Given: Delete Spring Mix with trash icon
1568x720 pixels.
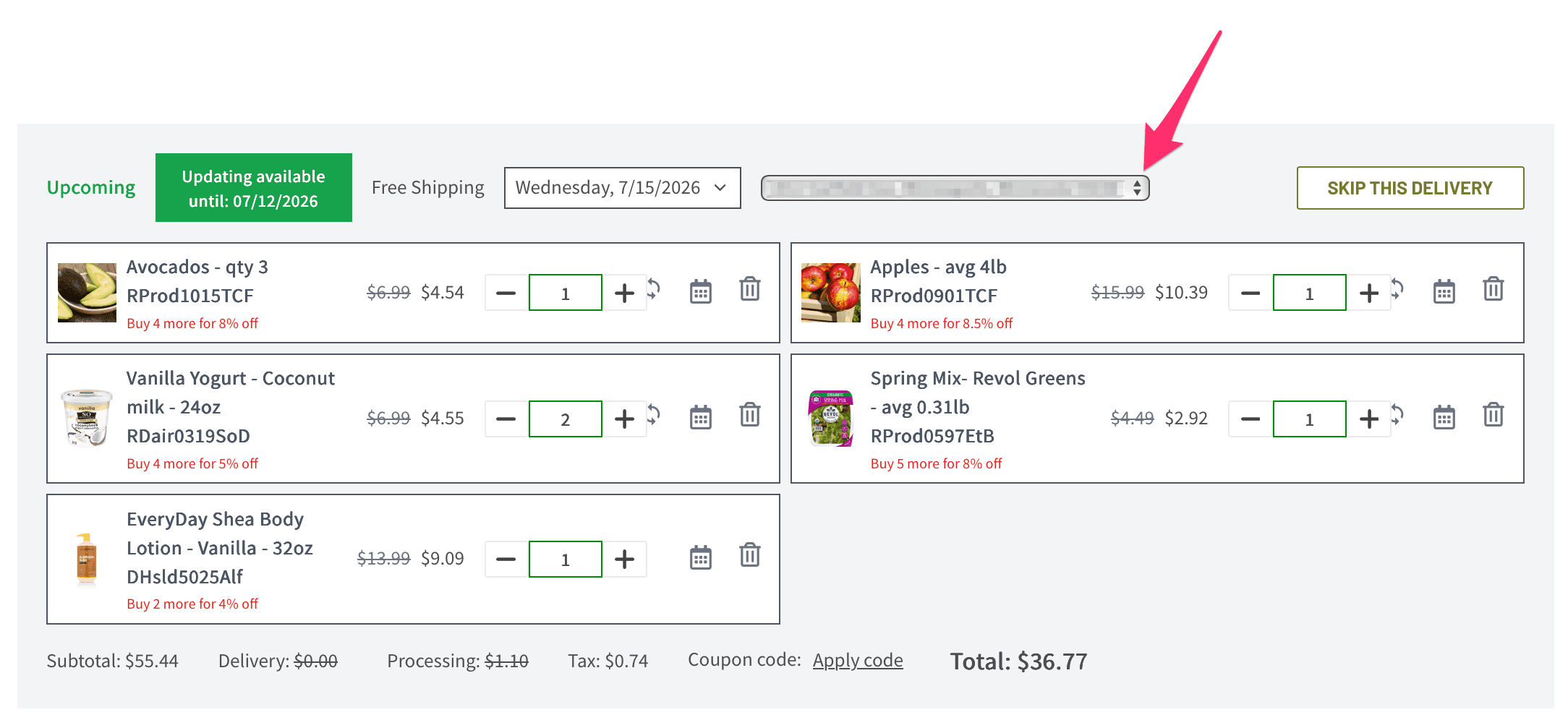Looking at the screenshot, I should tap(1494, 415).
